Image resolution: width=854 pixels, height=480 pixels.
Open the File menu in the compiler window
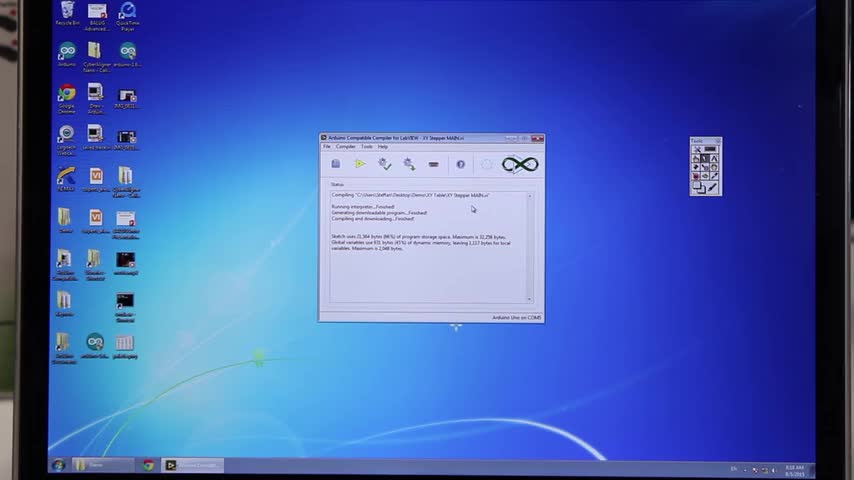tap(327, 147)
